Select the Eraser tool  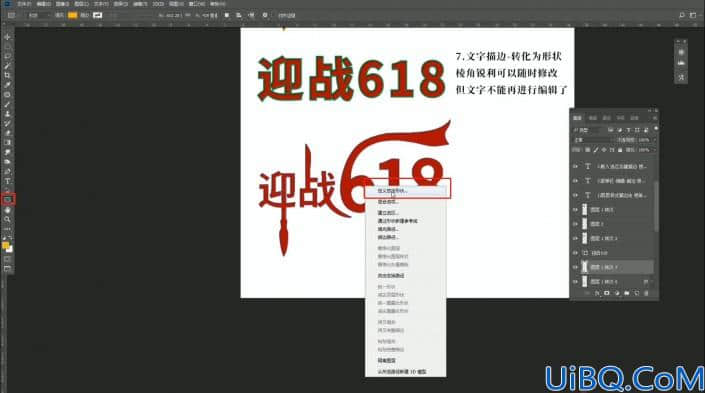[7, 133]
